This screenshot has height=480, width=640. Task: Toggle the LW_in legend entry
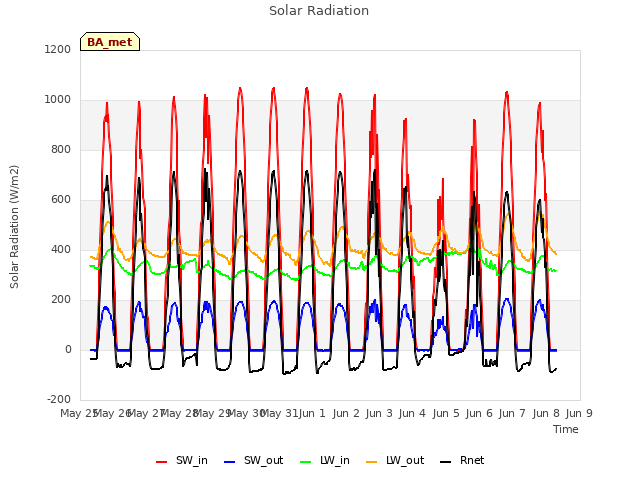click(325, 460)
